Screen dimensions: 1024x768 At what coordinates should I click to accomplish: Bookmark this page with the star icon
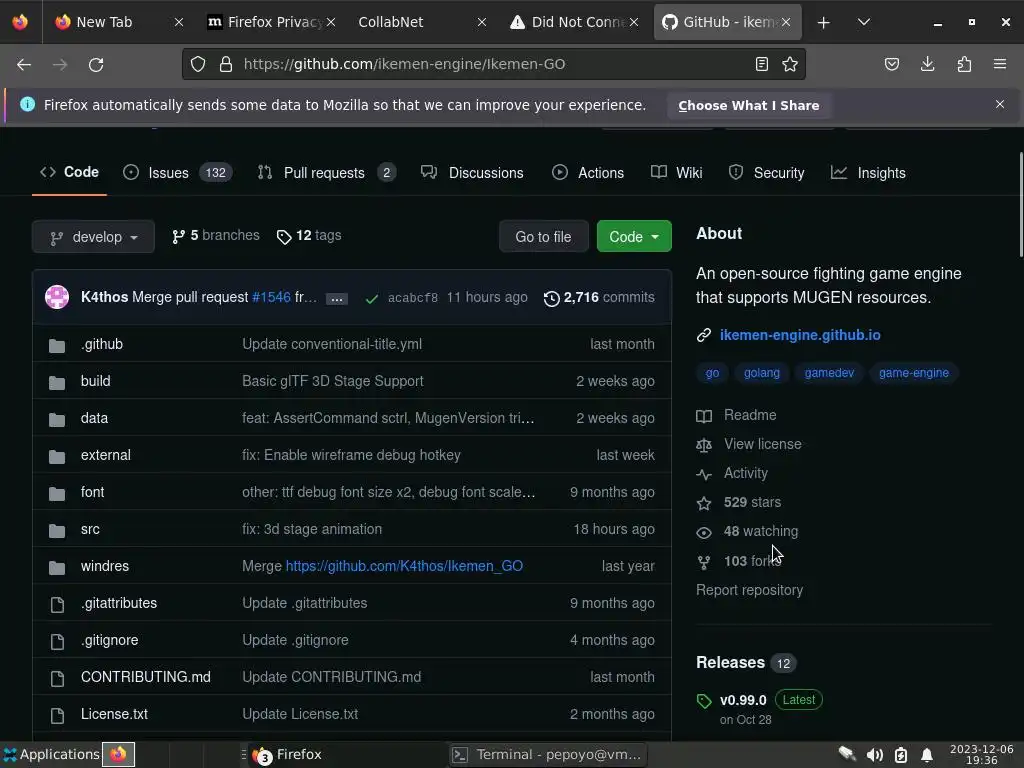(790, 64)
